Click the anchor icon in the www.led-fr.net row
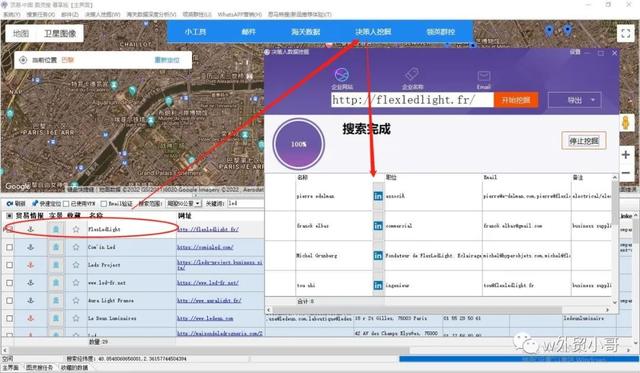Viewport: 640px width, 373px height. 30,282
